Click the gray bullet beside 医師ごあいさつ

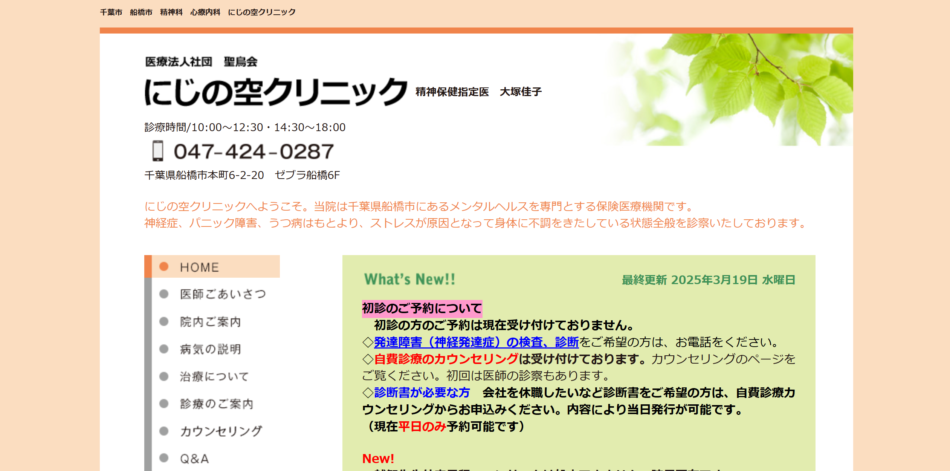coord(164,294)
